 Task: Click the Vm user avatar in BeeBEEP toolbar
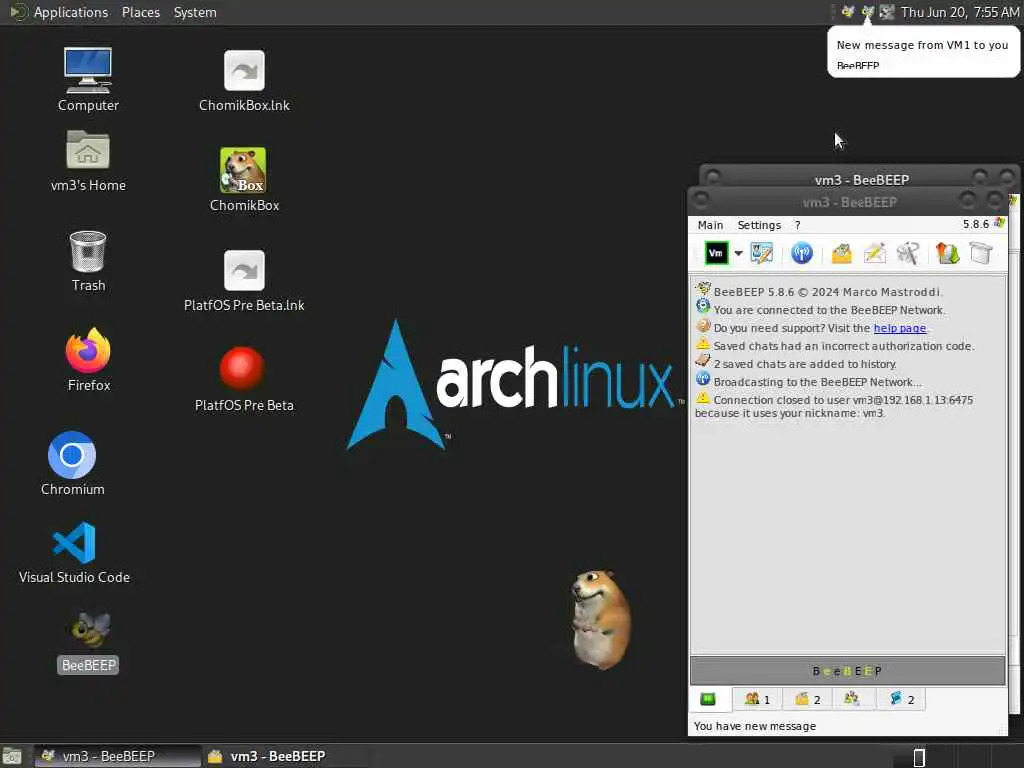(x=716, y=253)
